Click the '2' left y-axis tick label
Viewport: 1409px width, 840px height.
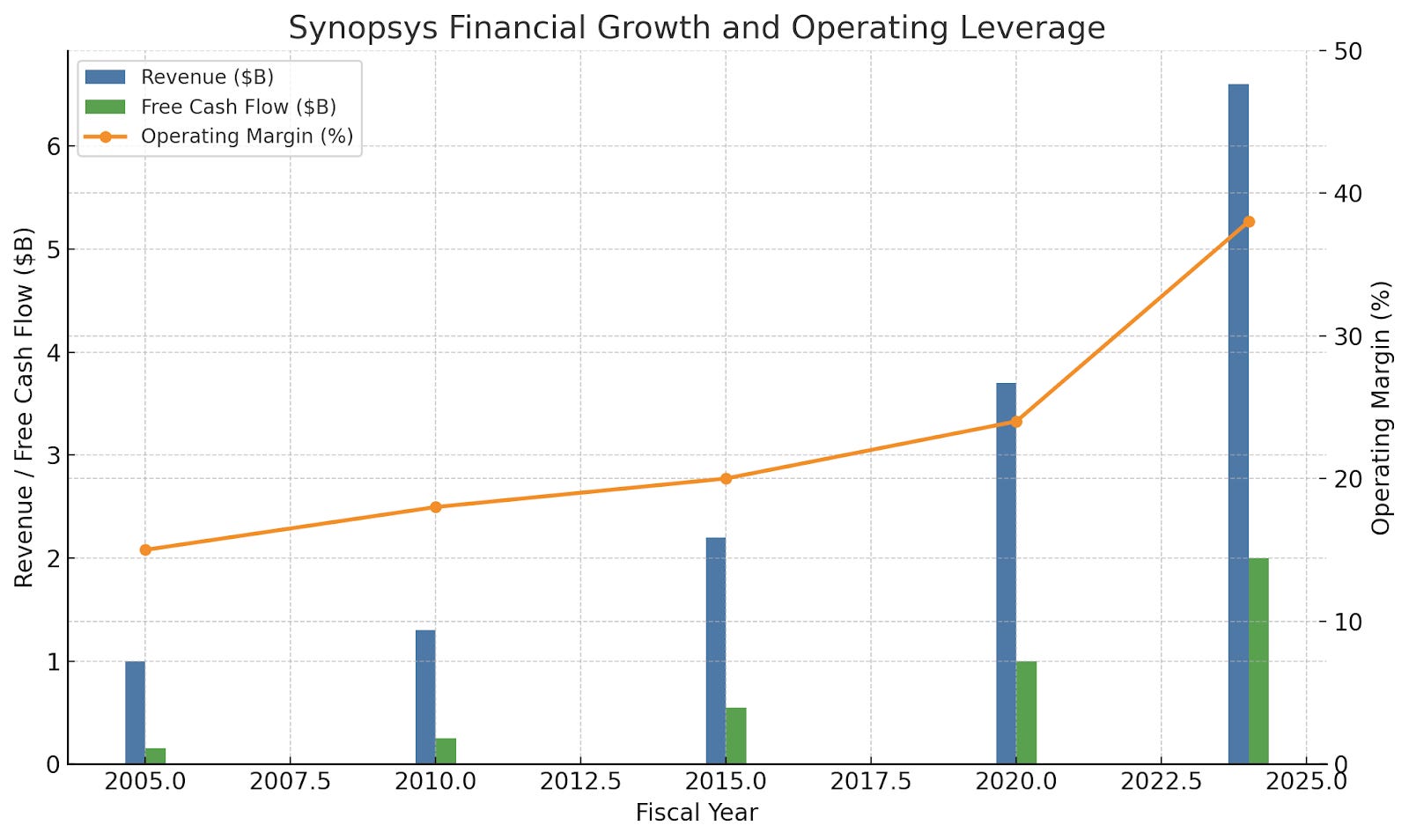(54, 558)
